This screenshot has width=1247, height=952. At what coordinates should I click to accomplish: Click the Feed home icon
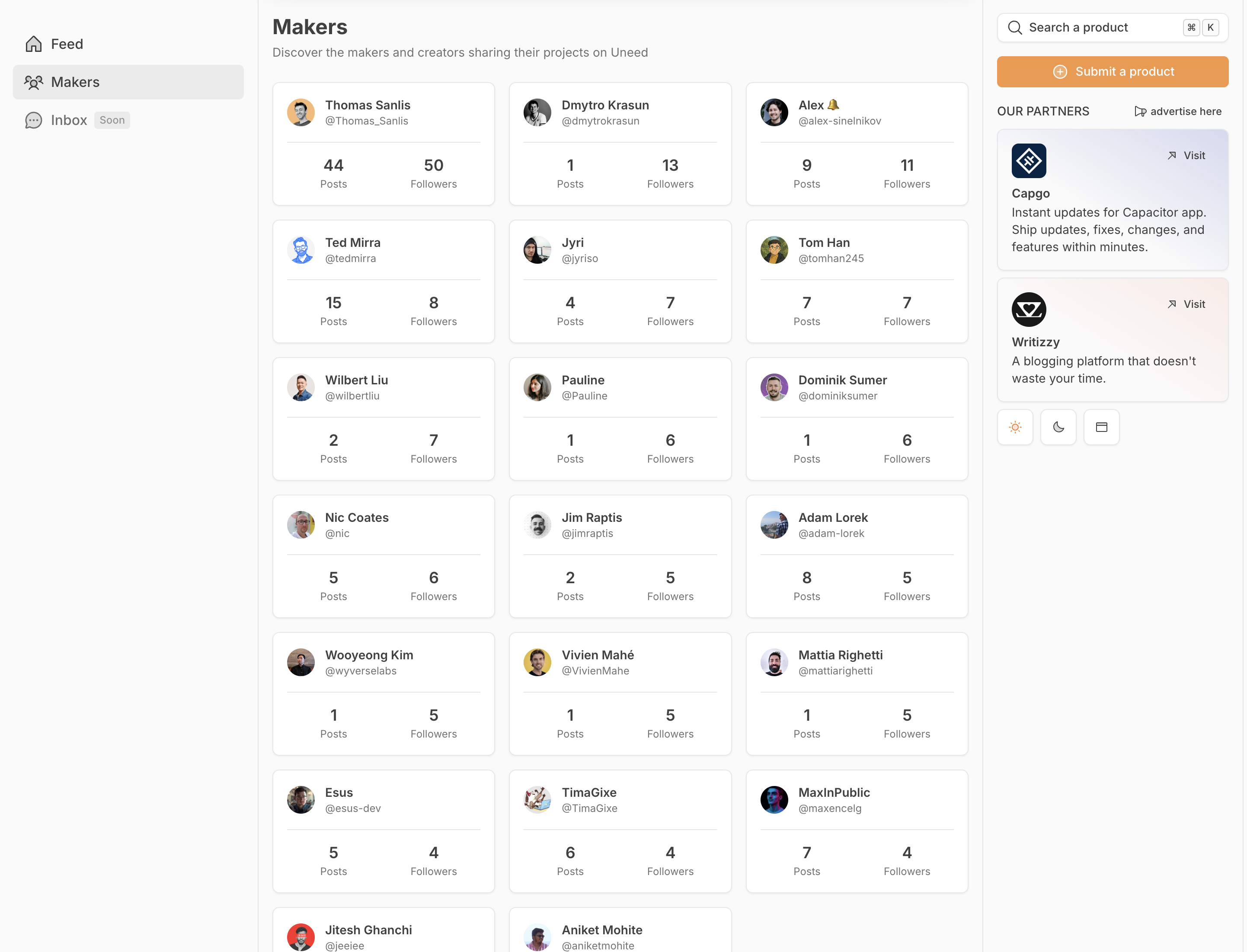(33, 43)
